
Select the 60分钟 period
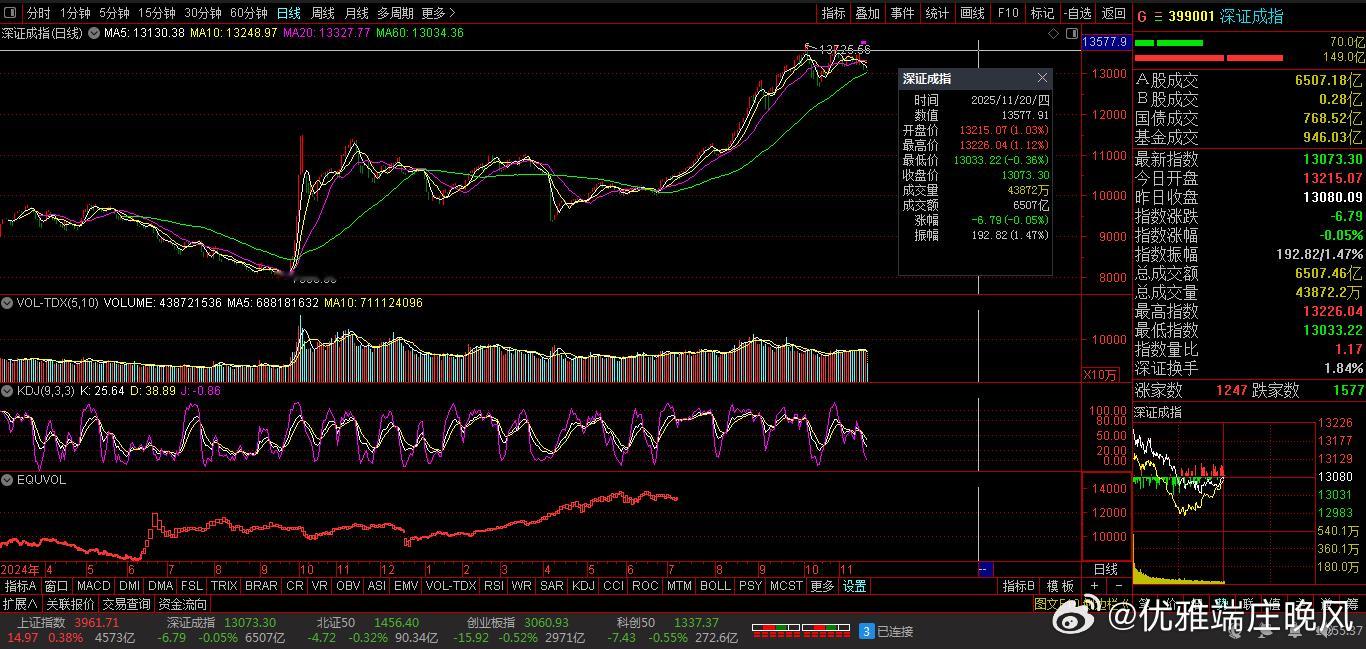248,13
